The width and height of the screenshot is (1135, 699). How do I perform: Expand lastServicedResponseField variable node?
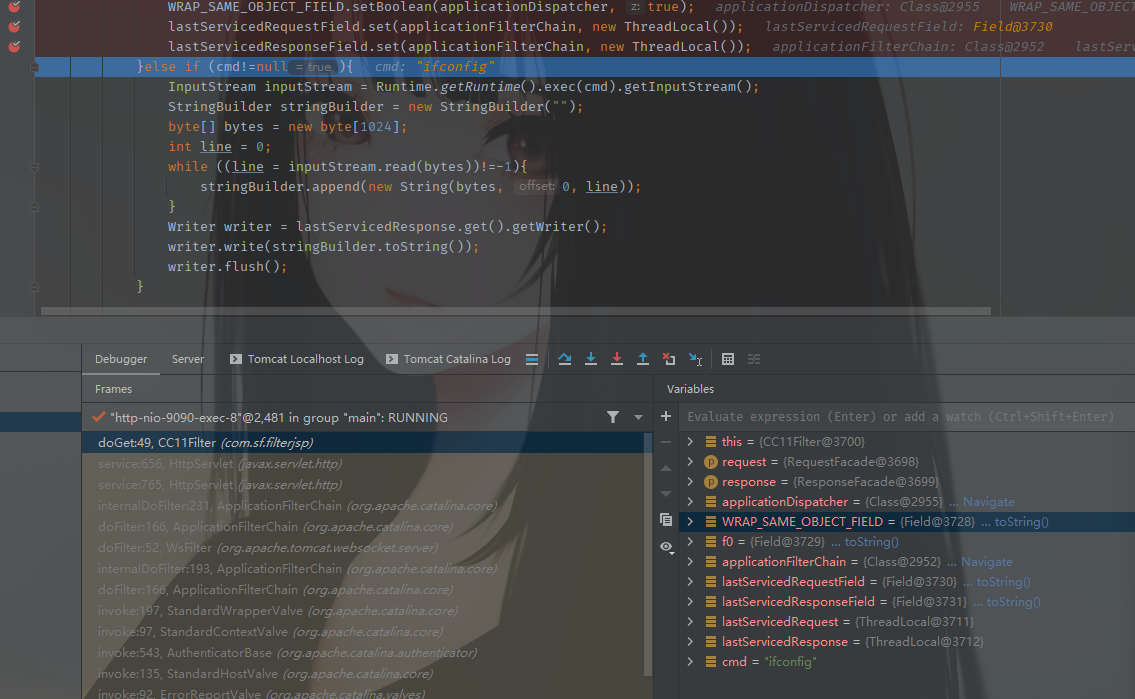[x=691, y=602]
